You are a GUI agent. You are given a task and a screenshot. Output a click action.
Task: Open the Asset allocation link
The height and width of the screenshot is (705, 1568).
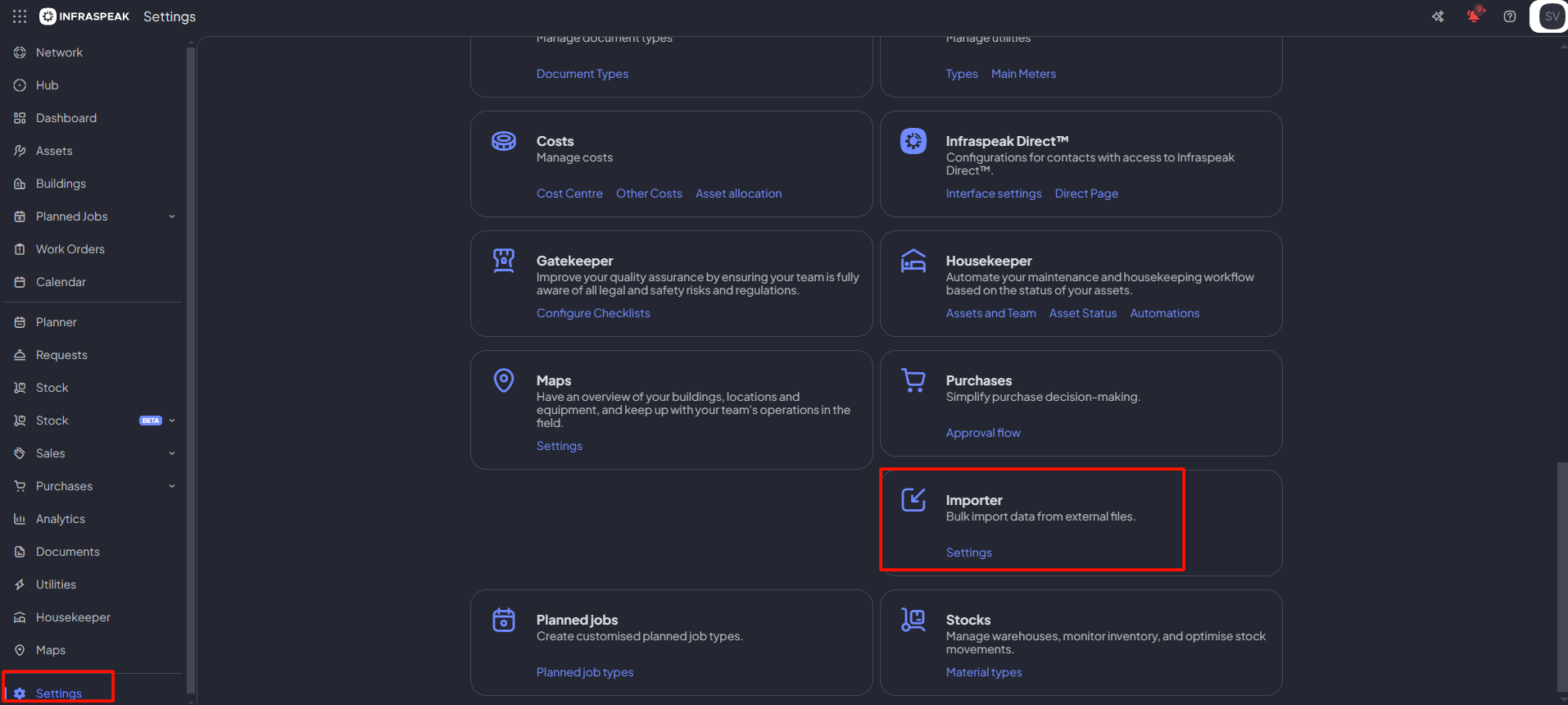[739, 193]
